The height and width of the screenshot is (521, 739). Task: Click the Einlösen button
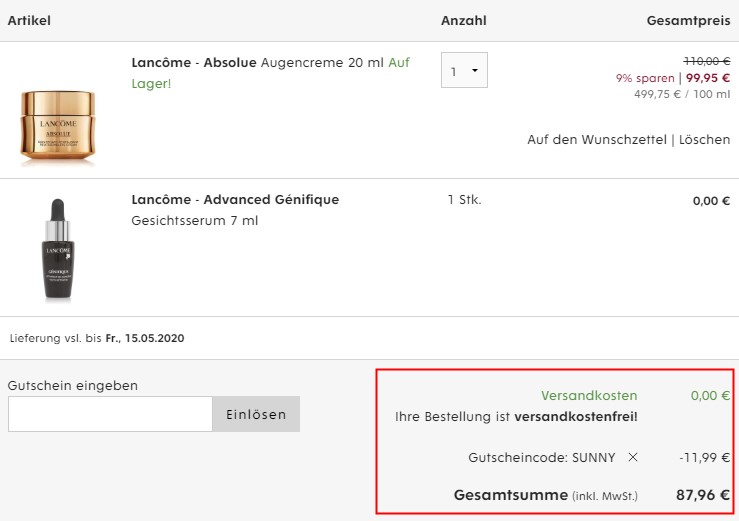coord(256,414)
